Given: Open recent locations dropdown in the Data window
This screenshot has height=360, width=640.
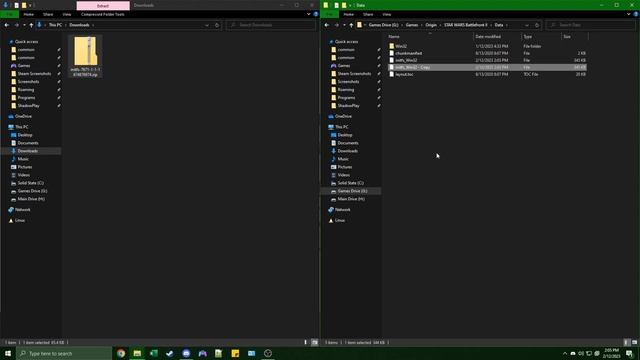Looking at the screenshot, I should pyautogui.click(x=344, y=25).
